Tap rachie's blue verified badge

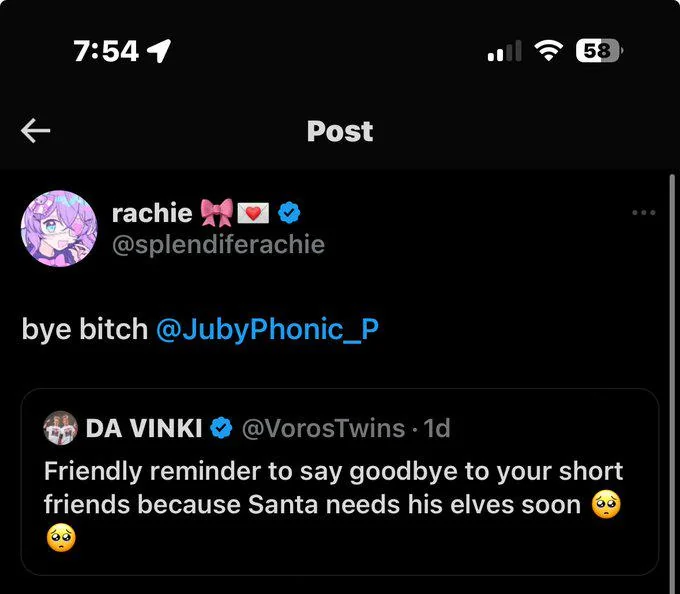(x=290, y=213)
